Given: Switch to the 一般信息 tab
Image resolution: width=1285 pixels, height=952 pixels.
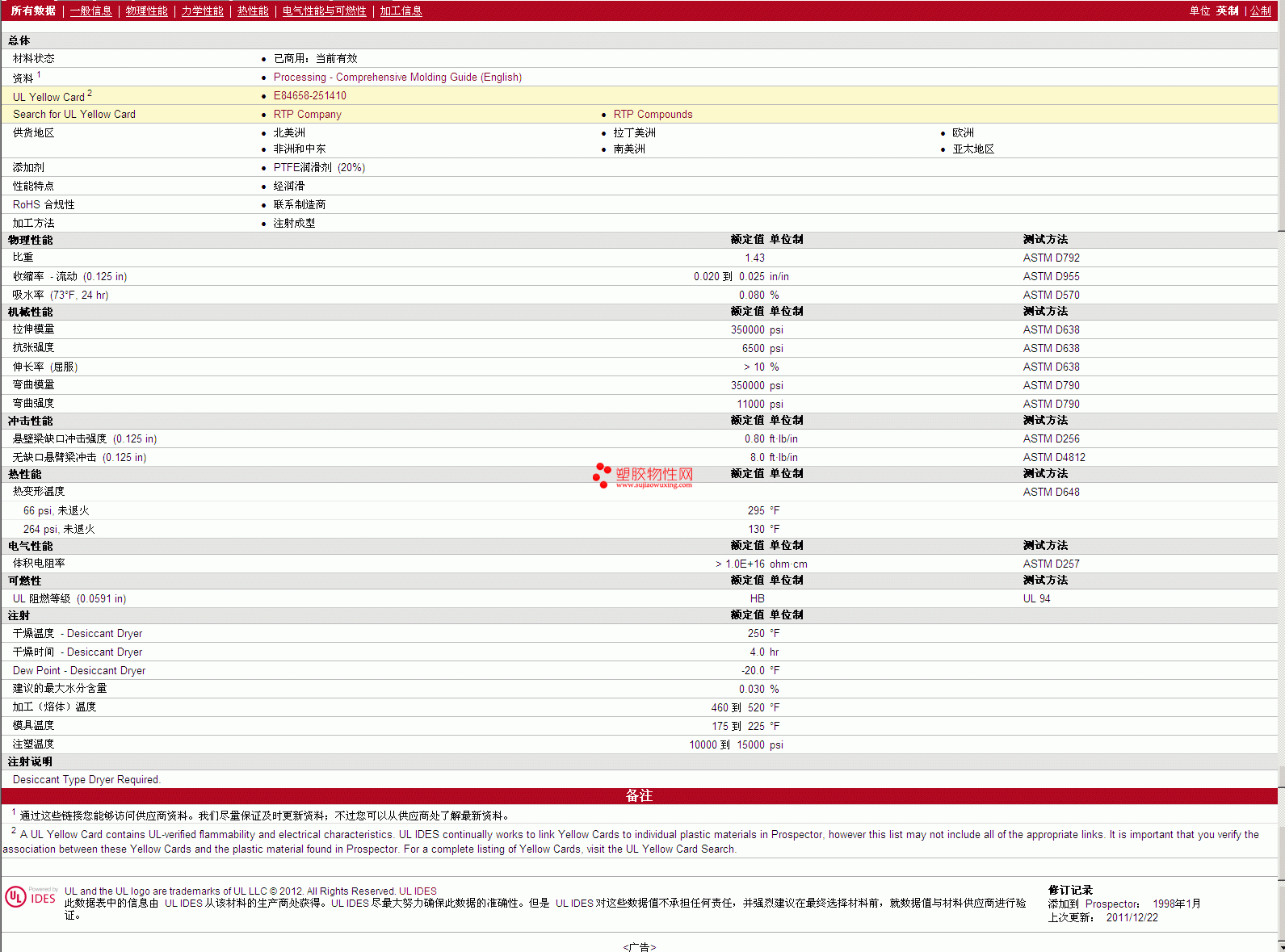Looking at the screenshot, I should (x=90, y=10).
